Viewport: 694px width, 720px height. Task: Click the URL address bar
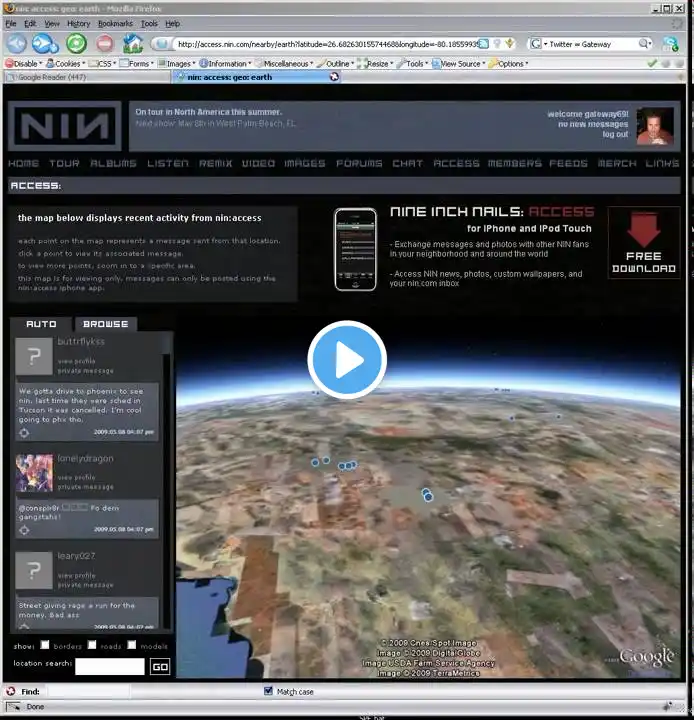coord(327,44)
